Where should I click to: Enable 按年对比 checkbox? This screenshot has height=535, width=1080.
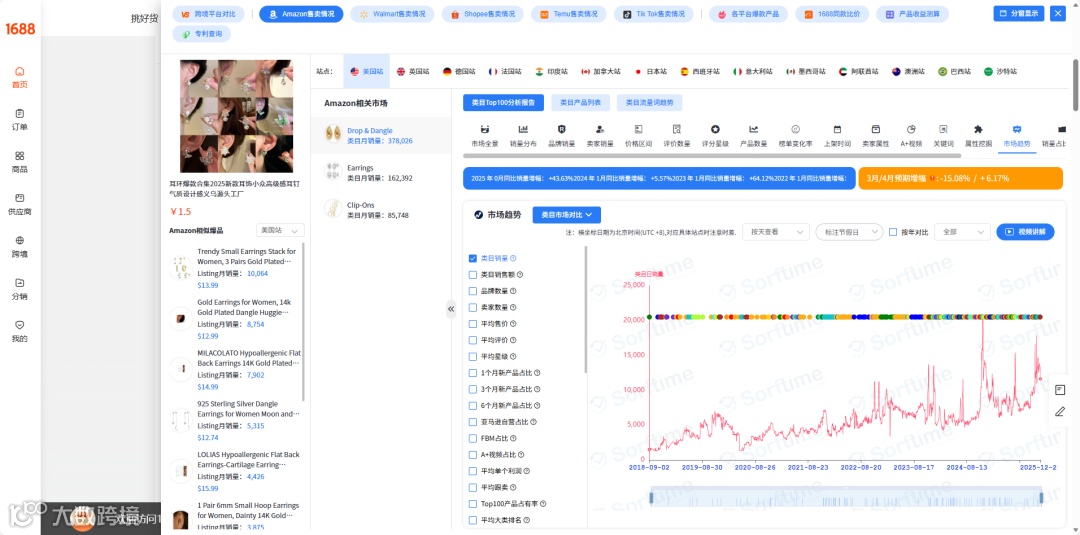click(x=893, y=232)
